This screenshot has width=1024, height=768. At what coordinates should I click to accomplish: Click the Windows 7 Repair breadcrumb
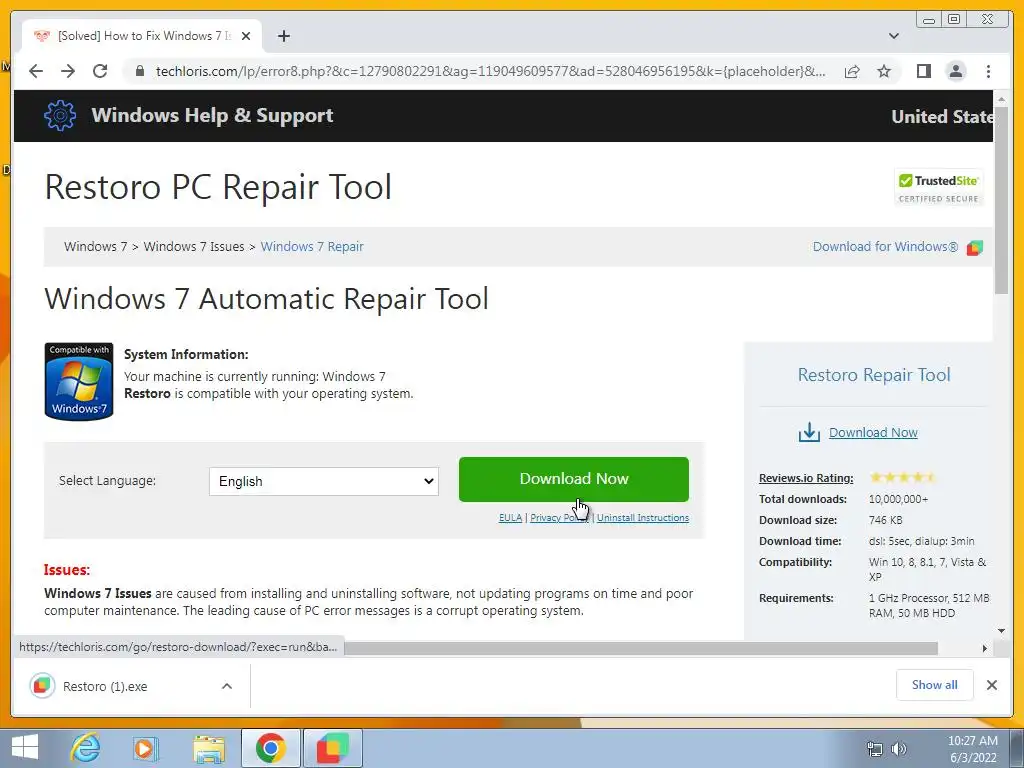coord(312,247)
